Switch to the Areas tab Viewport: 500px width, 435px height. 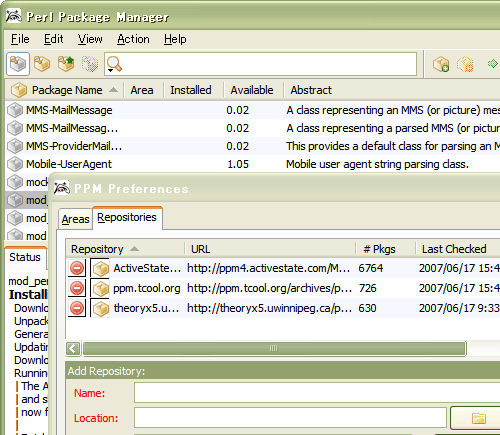coord(75,219)
